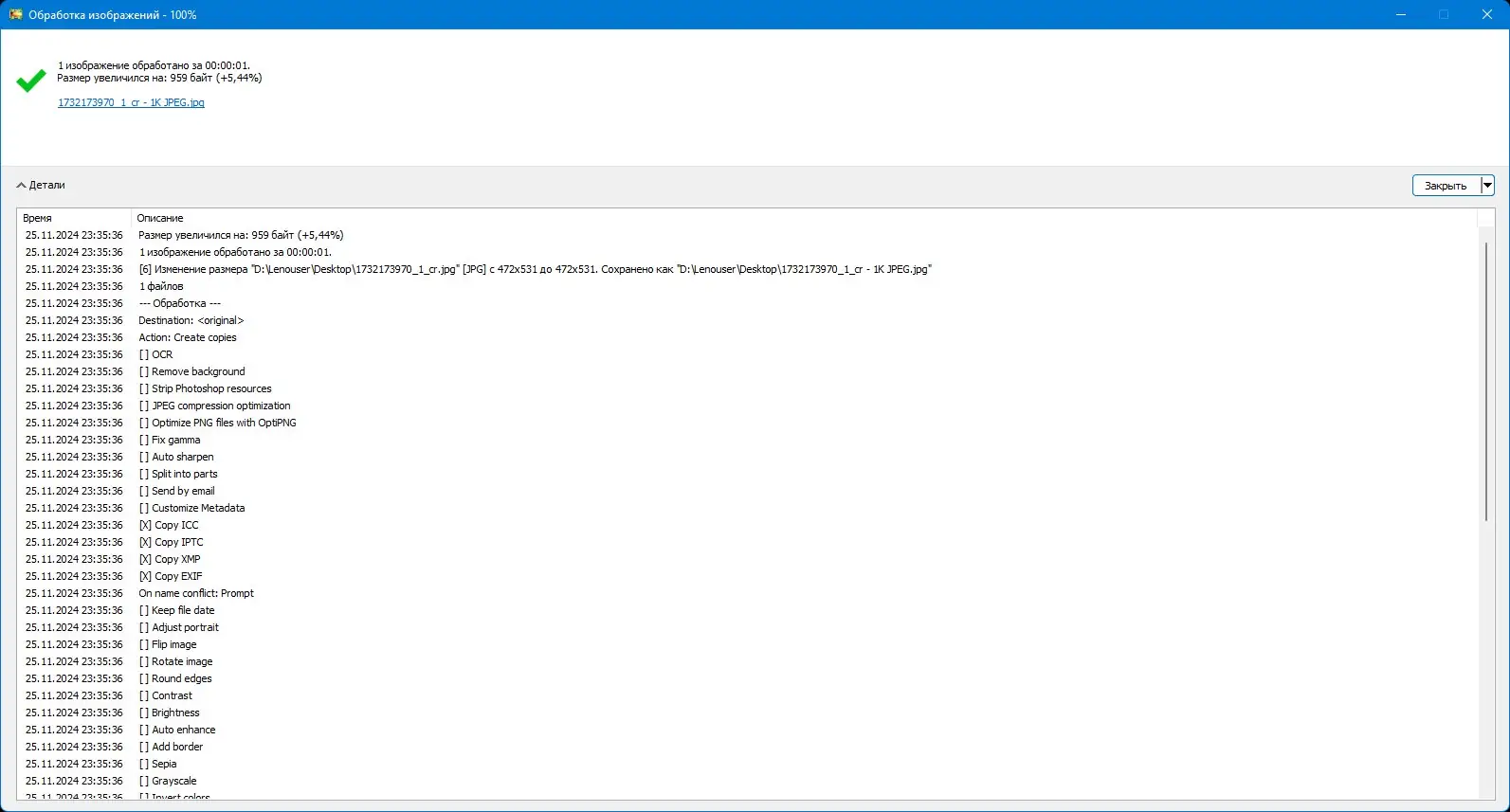The height and width of the screenshot is (812, 1510).
Task: Select the 'Contrast' log row
Action: (748, 695)
